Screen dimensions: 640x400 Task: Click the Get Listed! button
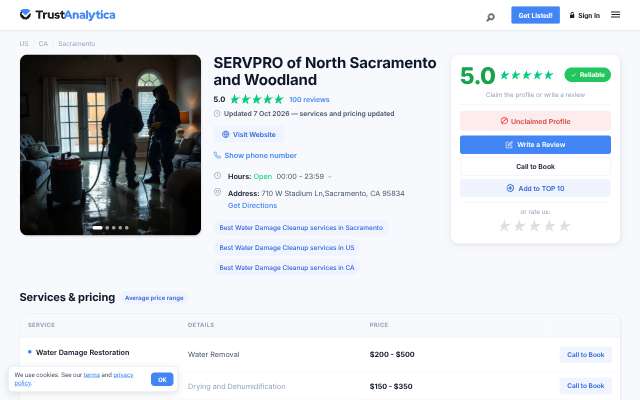click(535, 15)
